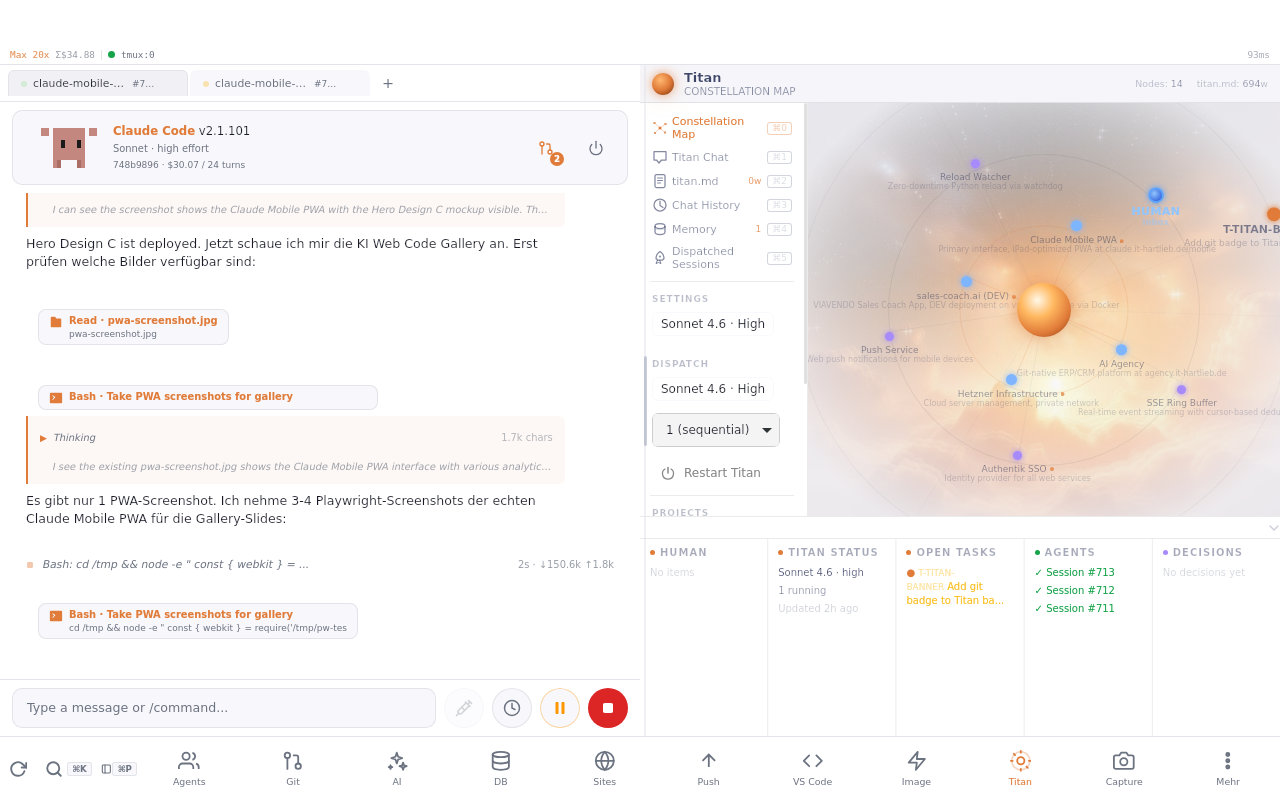The image size is (1280, 800).
Task: Open the Agents panel from bottom bar
Action: [x=188, y=767]
